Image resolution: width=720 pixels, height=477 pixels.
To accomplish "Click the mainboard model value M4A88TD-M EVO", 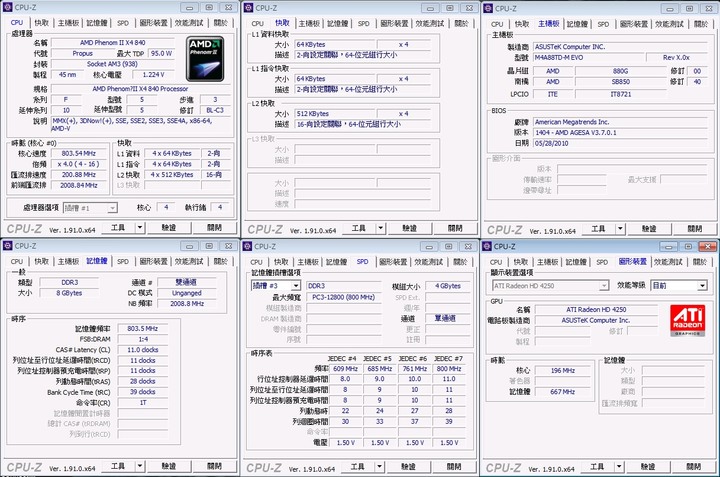I will (x=588, y=57).
